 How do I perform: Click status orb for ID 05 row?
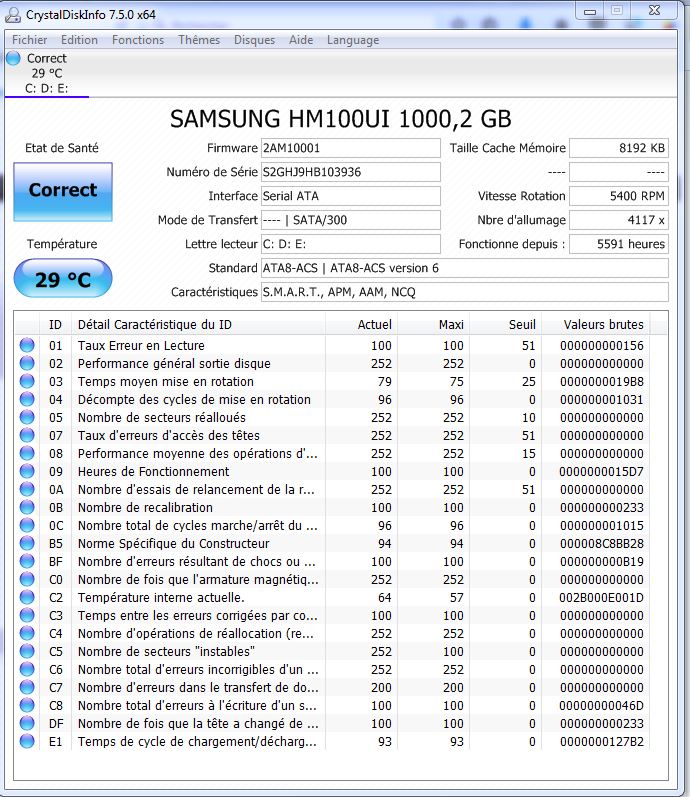[x=27, y=417]
